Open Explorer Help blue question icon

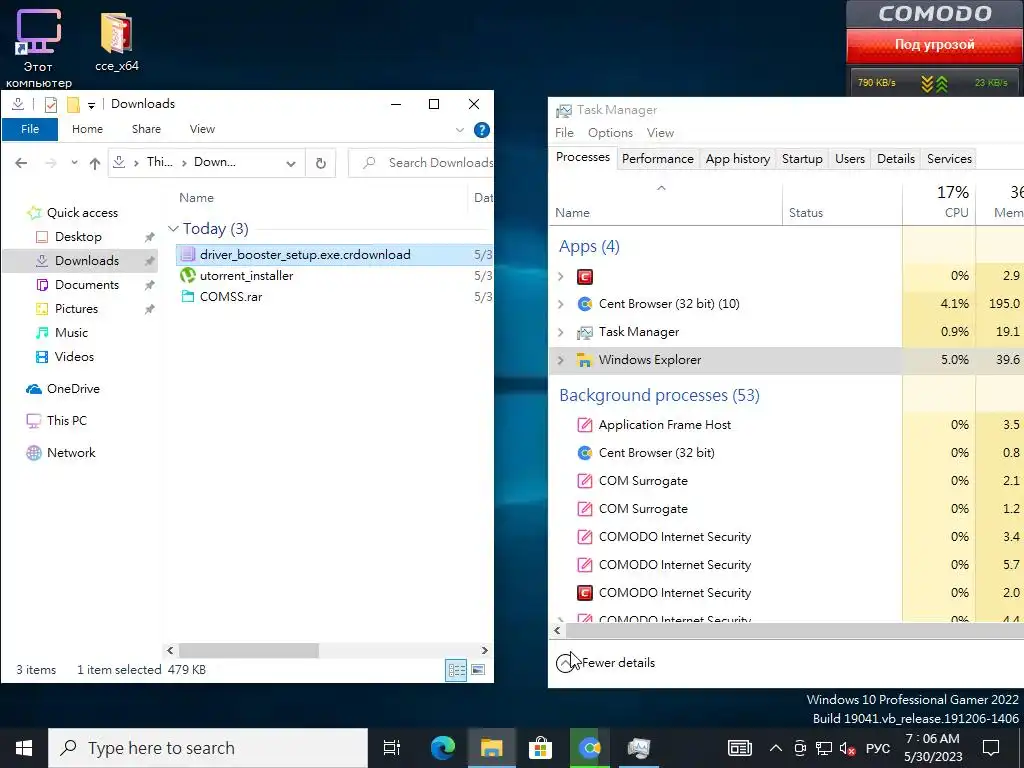[x=482, y=130]
